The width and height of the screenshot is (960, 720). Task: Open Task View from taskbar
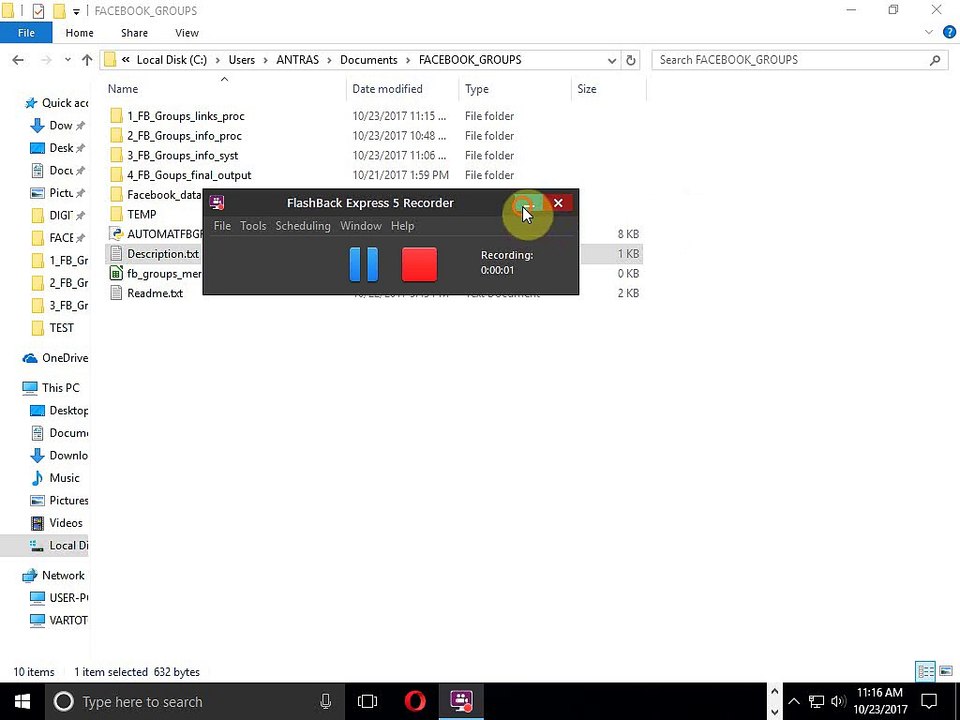367,702
